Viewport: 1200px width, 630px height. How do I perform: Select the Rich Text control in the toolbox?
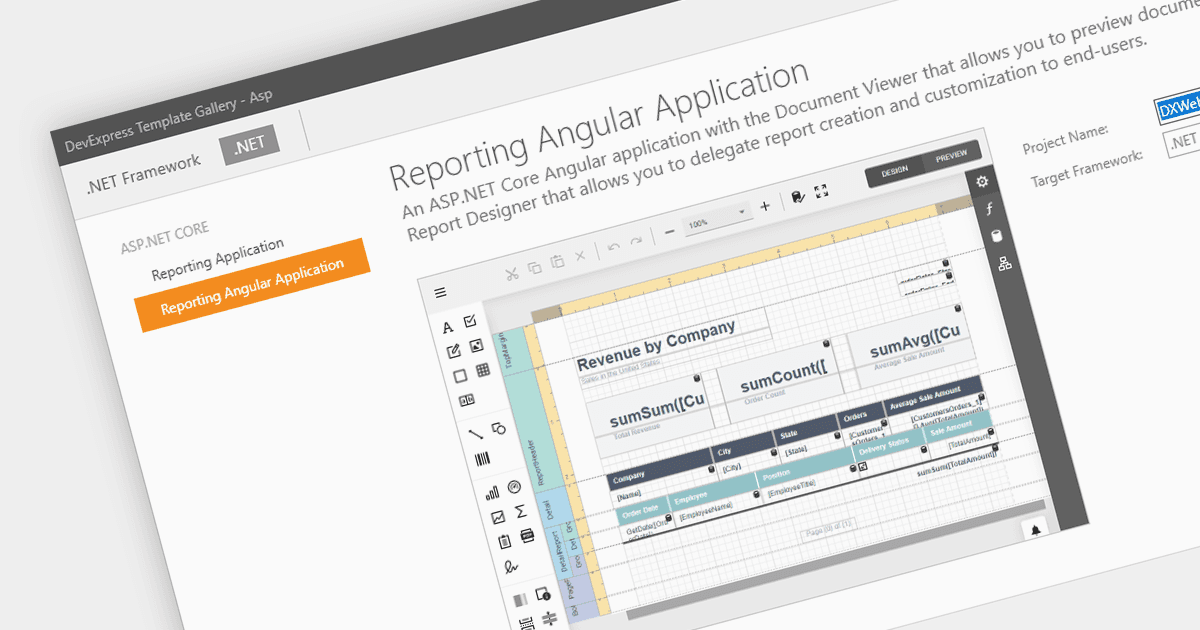click(x=454, y=351)
